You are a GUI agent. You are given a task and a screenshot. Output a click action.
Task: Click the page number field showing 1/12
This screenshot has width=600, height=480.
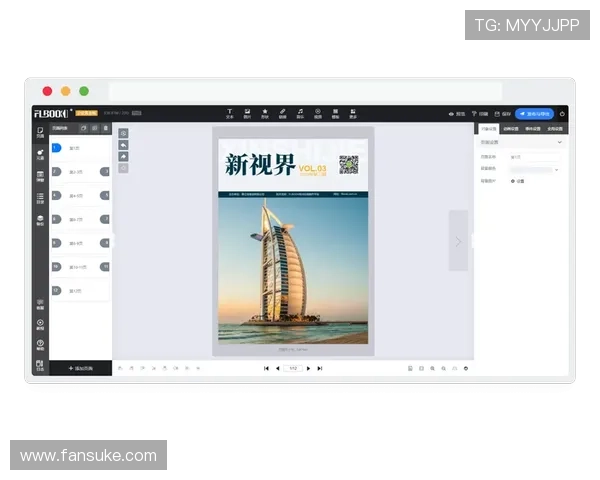[293, 368]
